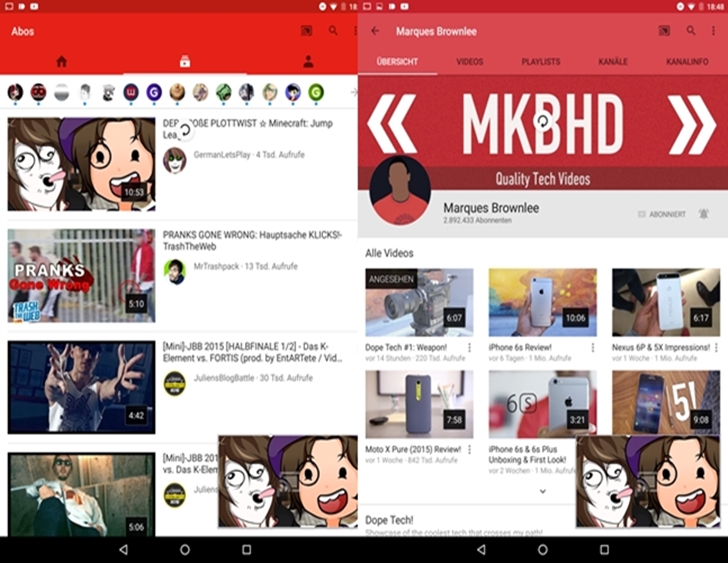The image size is (728, 563).
Task: Switch to the VIDEOS tab
Action: click(469, 61)
